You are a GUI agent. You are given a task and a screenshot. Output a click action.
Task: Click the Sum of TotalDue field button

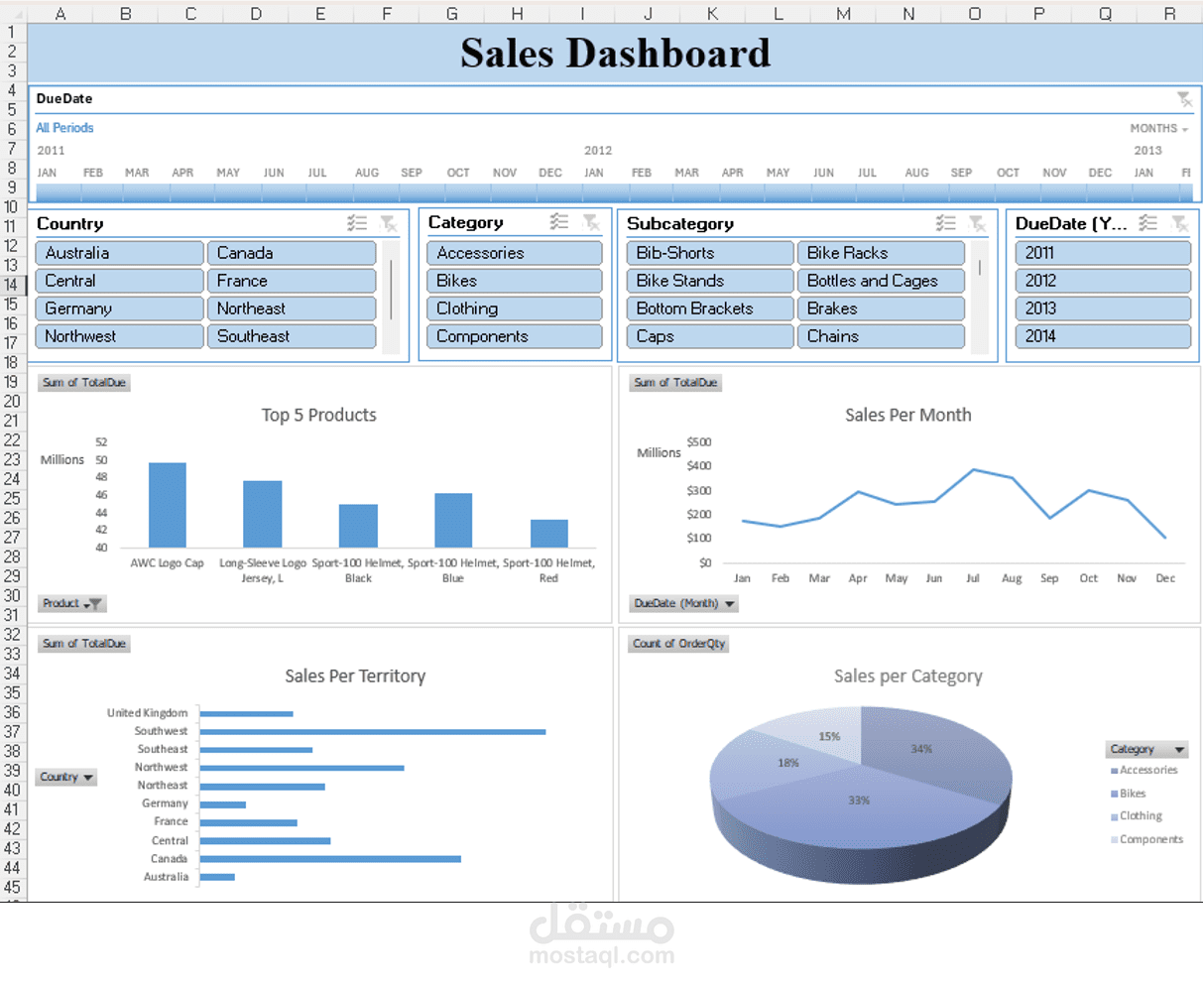click(83, 382)
